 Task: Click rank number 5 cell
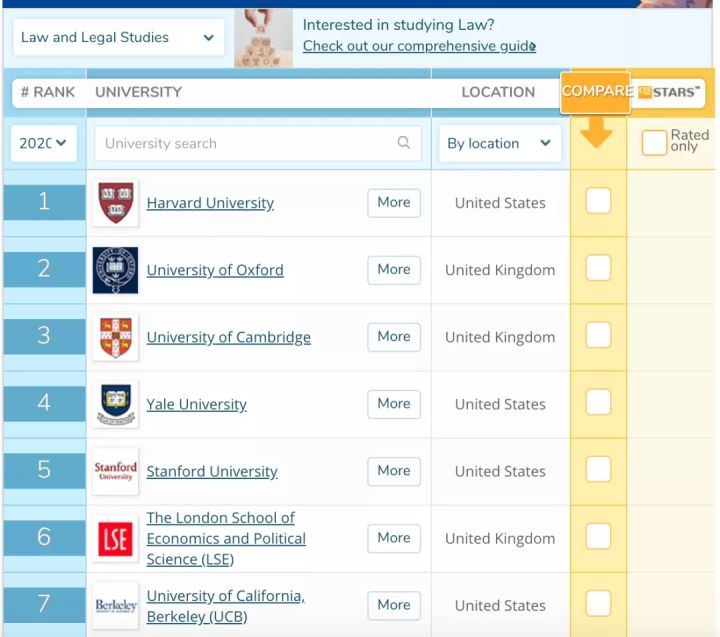(44, 470)
